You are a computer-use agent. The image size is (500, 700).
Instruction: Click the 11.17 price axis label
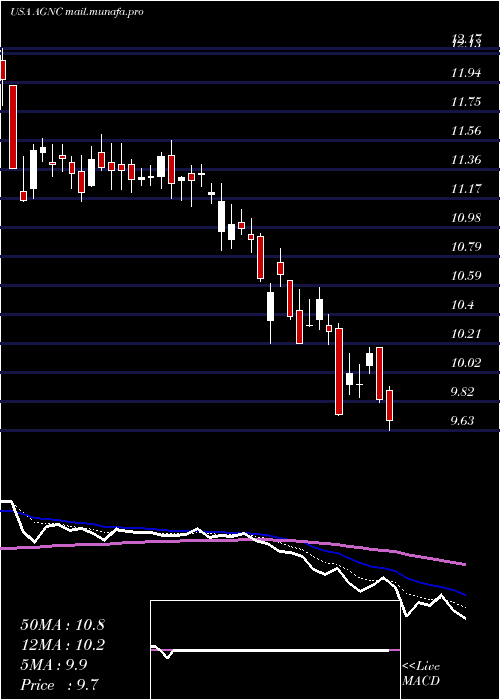(466, 189)
